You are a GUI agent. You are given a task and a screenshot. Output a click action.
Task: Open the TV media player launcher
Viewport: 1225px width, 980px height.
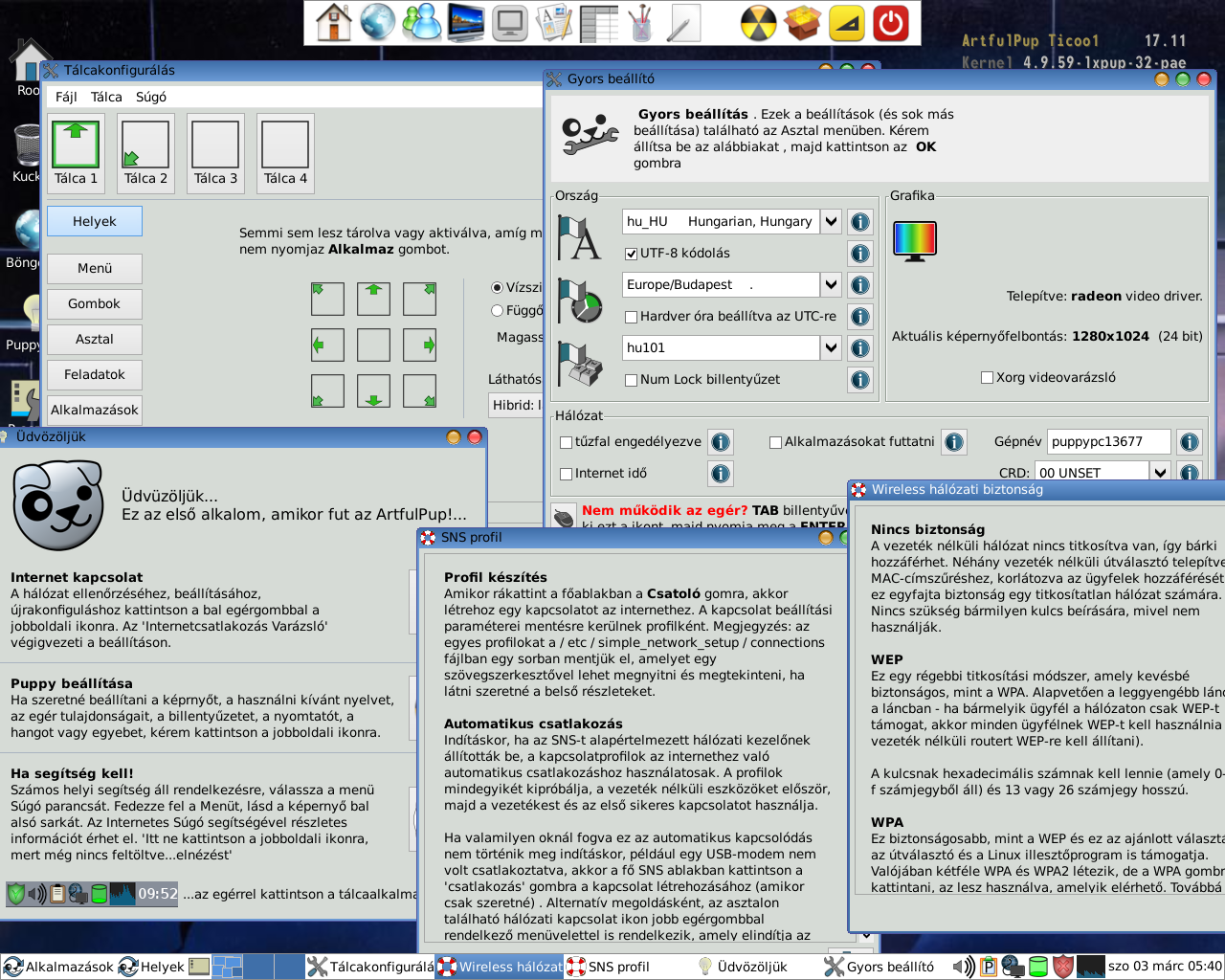[466, 22]
